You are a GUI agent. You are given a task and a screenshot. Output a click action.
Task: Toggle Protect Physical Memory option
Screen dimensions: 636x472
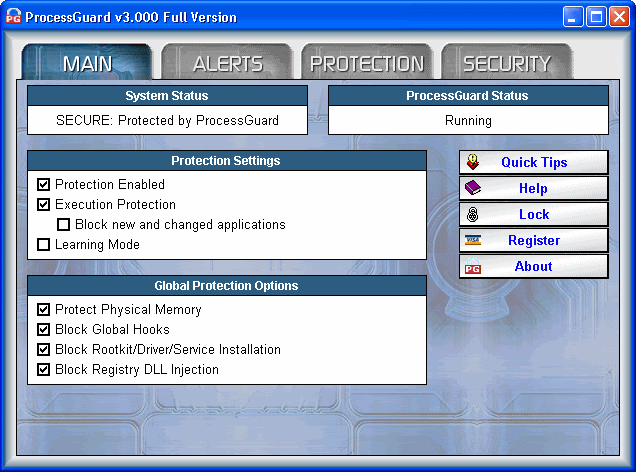coord(43,309)
